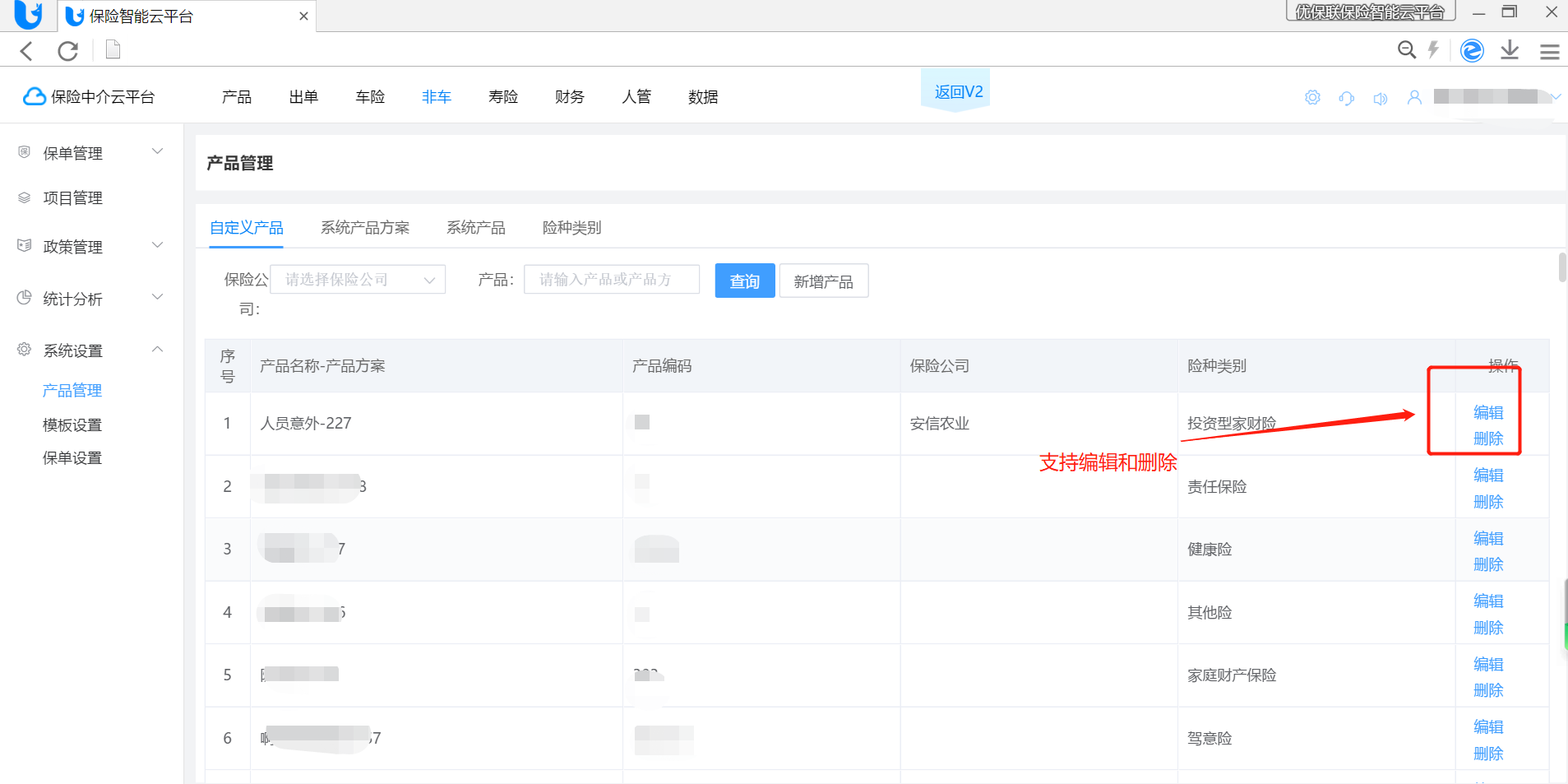Open the 出单 top navigation menu
The image size is (1568, 784).
pyautogui.click(x=303, y=97)
